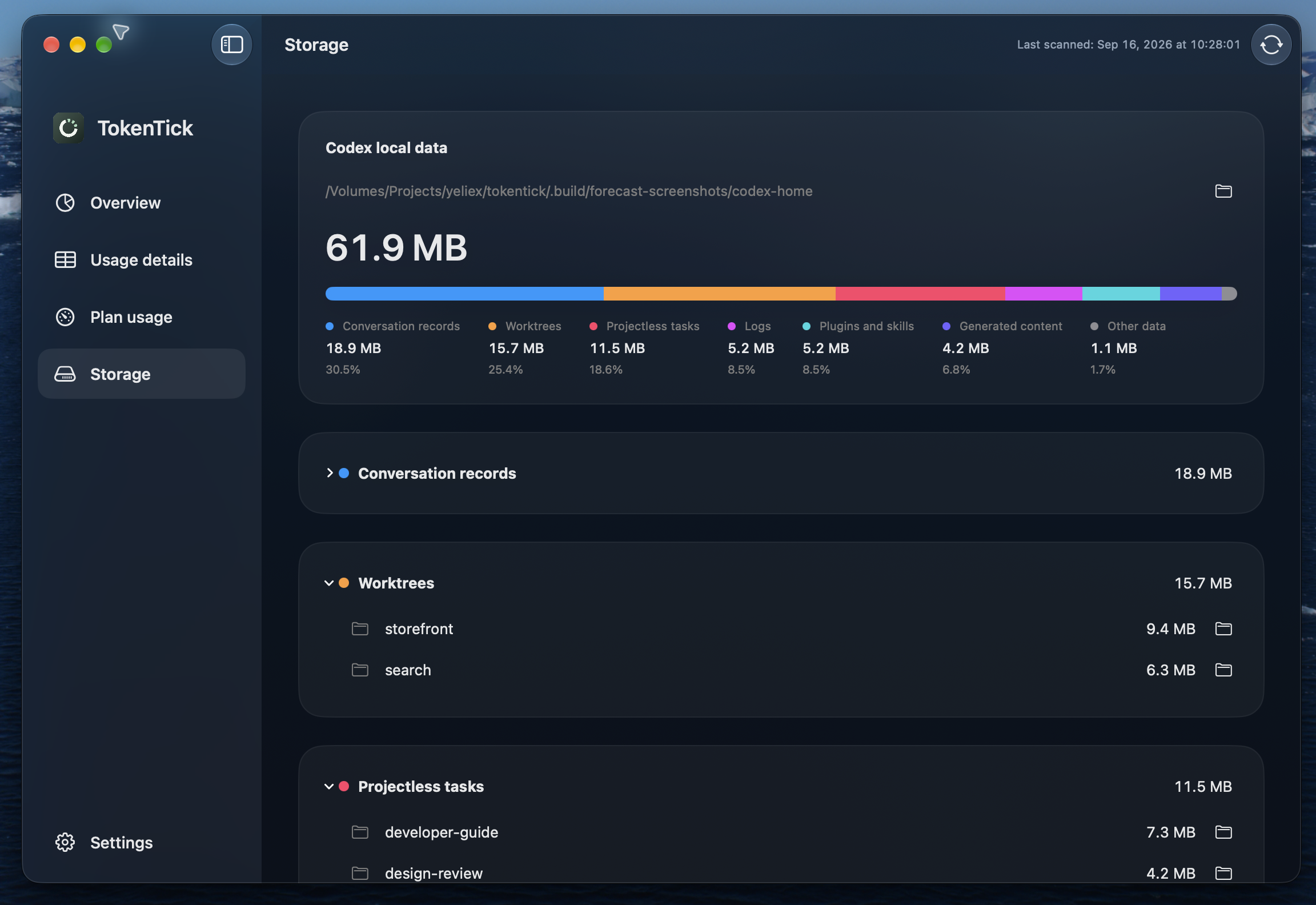This screenshot has height=905, width=1316.
Task: Select the design-review row name
Action: point(434,873)
